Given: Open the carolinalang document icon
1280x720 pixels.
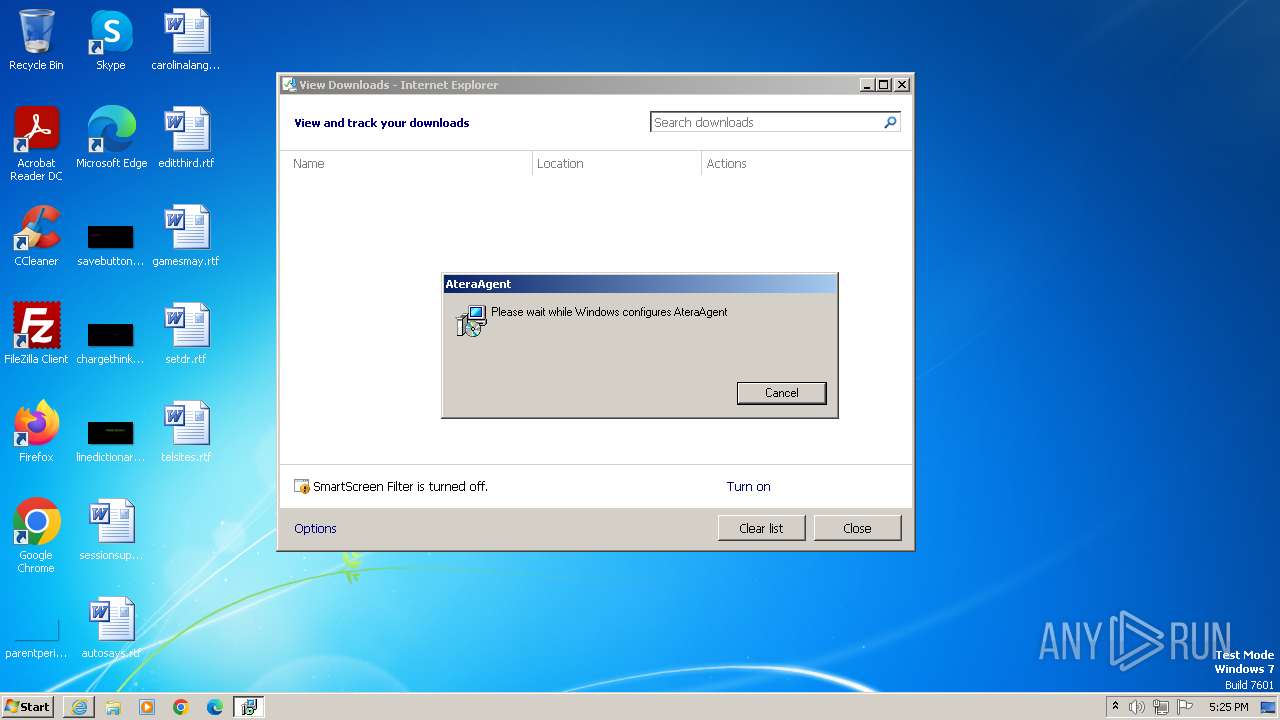Looking at the screenshot, I should 186,40.
